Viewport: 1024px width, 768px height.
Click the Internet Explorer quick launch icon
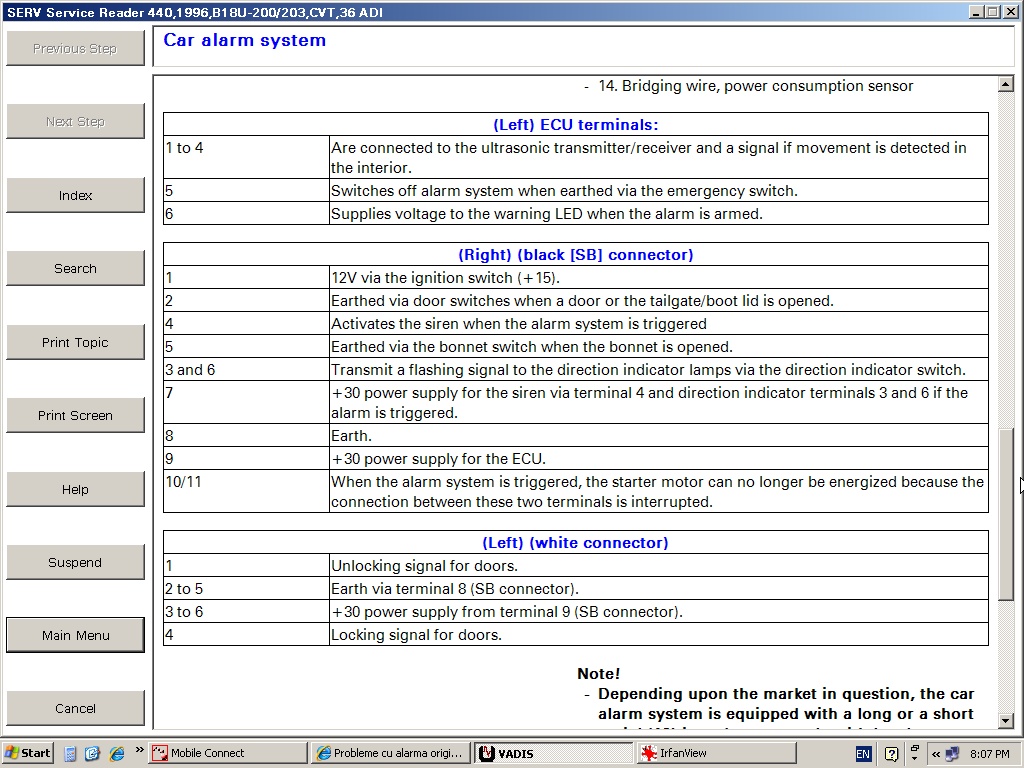[x=116, y=753]
